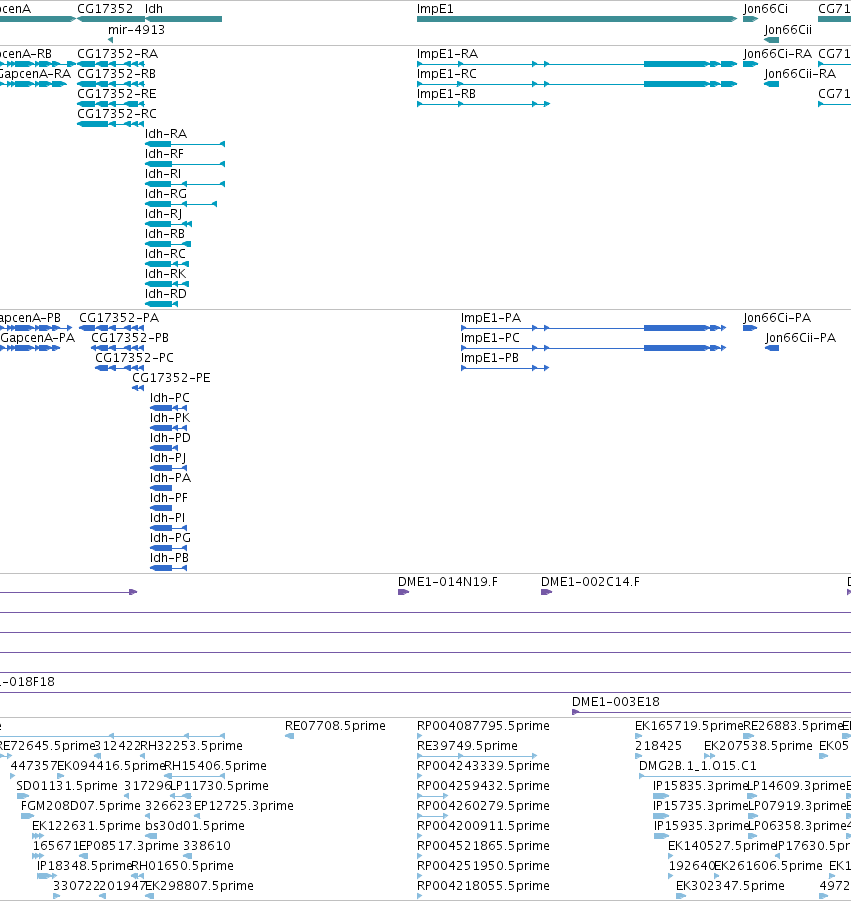Screen dimensions: 851x901
Task: Click transcript CG17352-RE
Action: (x=117, y=94)
